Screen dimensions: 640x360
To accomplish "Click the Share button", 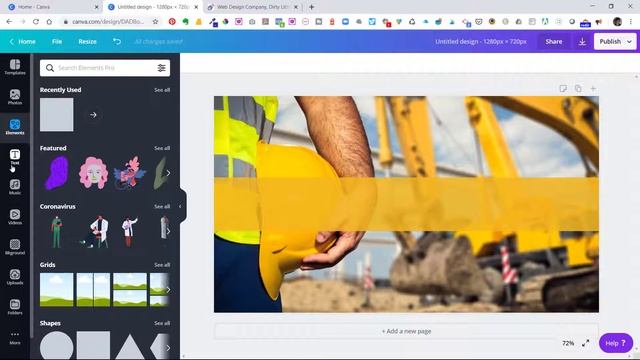I will 553,42.
